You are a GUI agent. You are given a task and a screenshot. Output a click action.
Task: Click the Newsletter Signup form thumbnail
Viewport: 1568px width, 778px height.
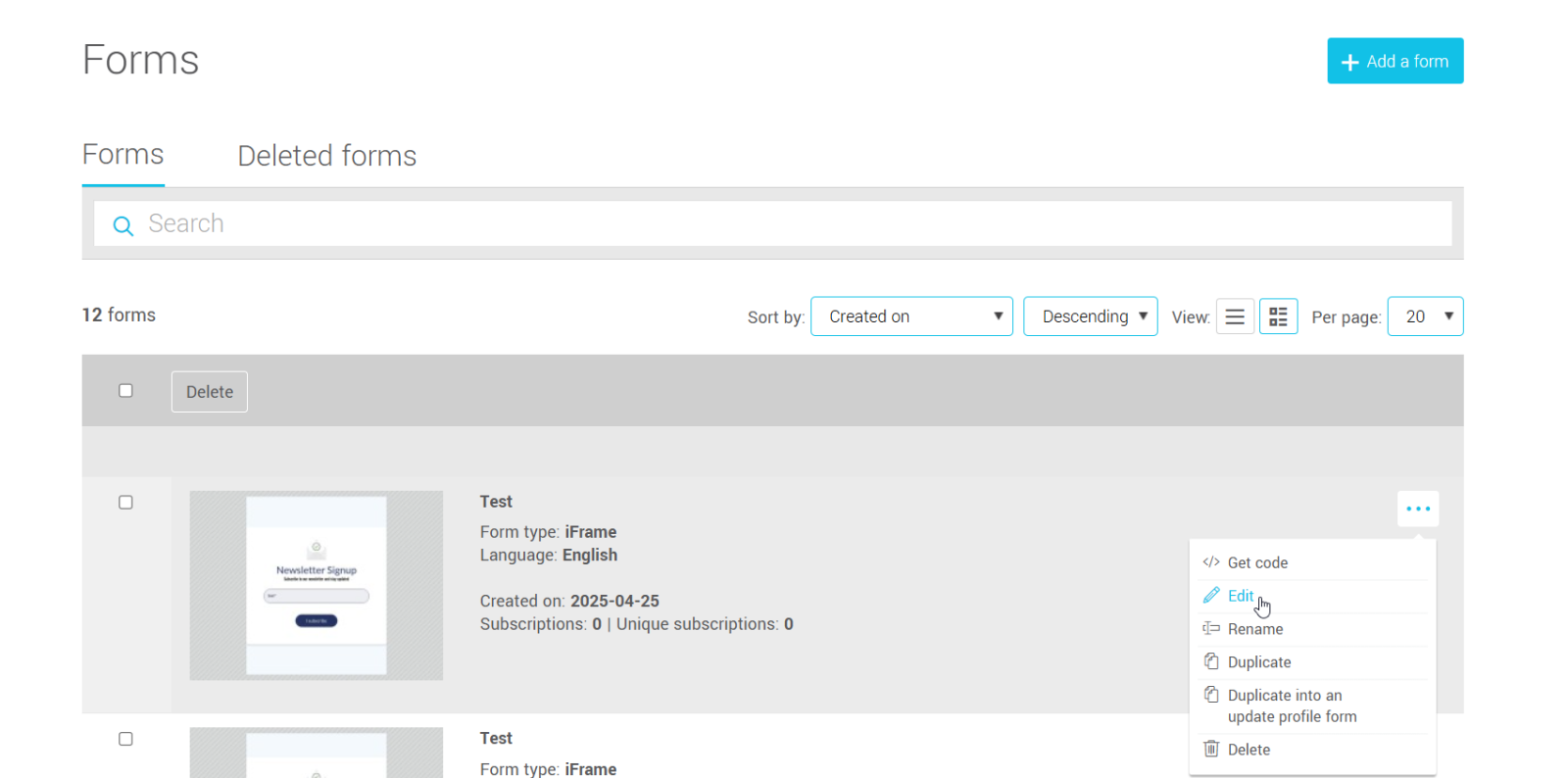pos(316,585)
